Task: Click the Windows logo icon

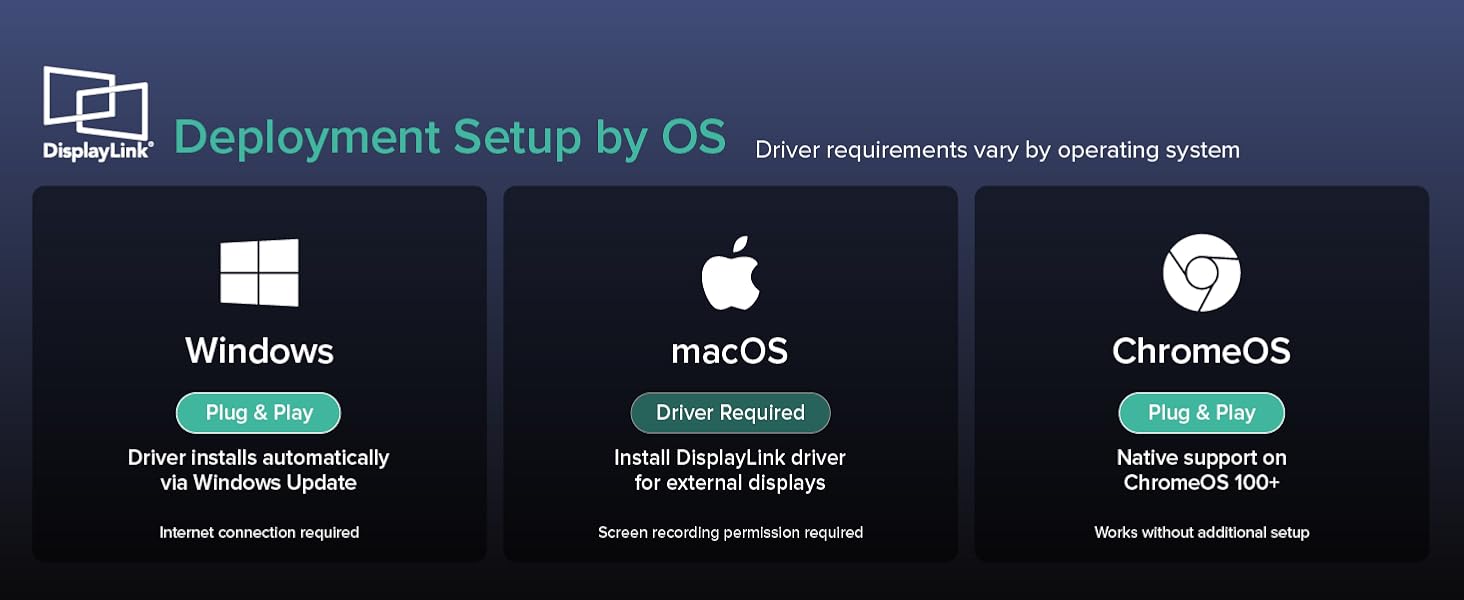Action: tap(259, 272)
